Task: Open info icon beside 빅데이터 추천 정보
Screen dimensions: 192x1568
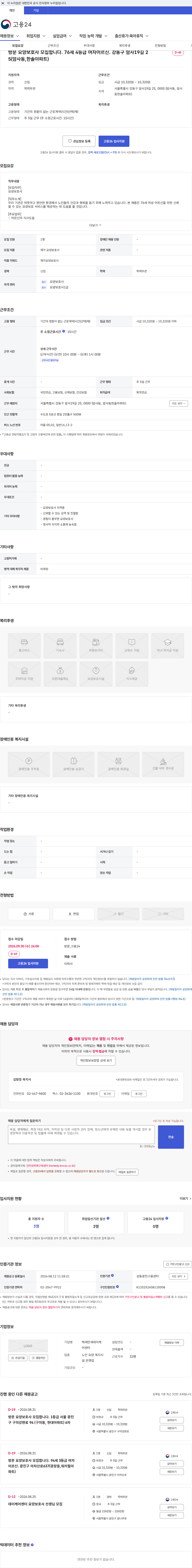Action: (32, 1545)
